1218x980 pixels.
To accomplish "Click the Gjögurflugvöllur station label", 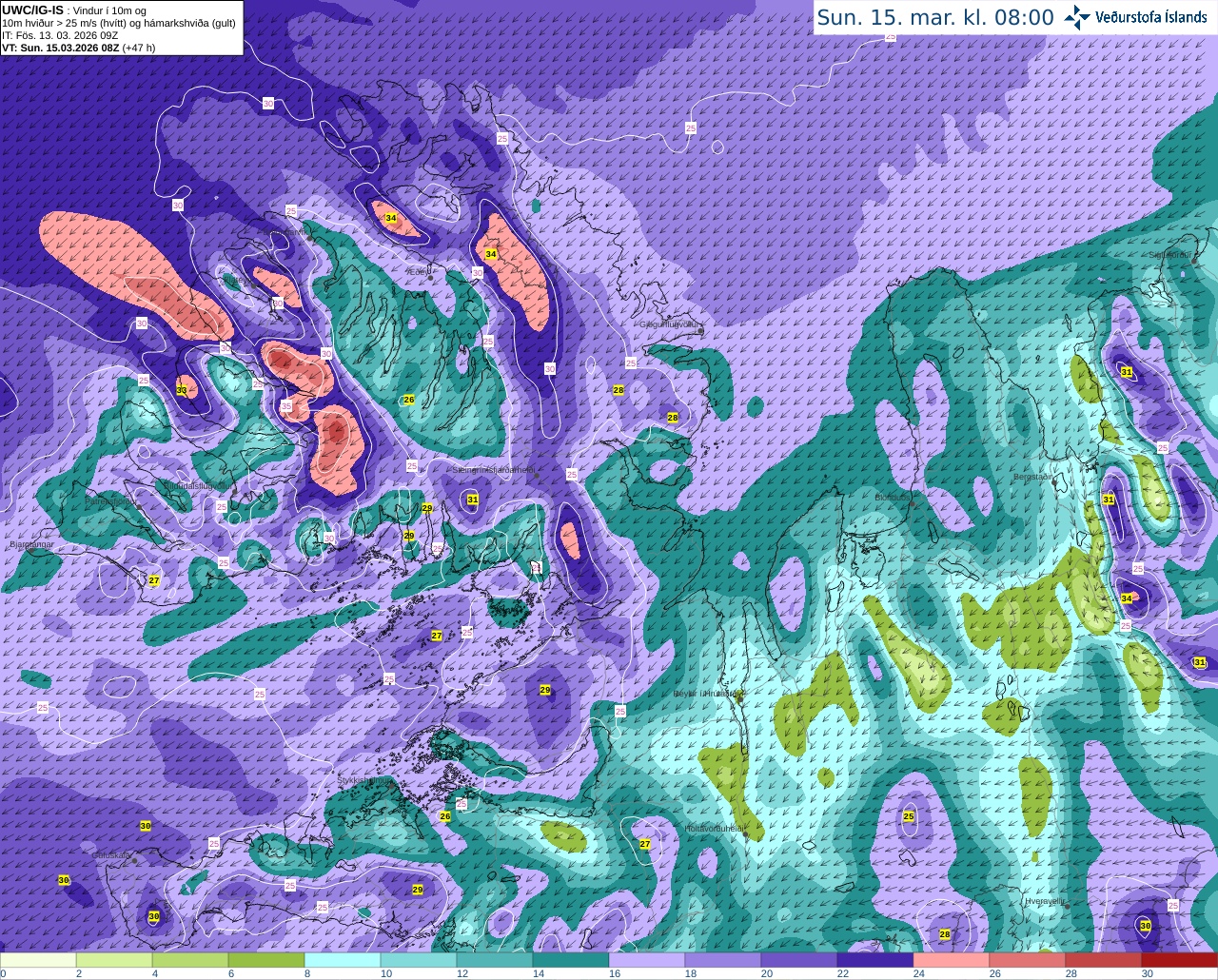I will coord(671,324).
